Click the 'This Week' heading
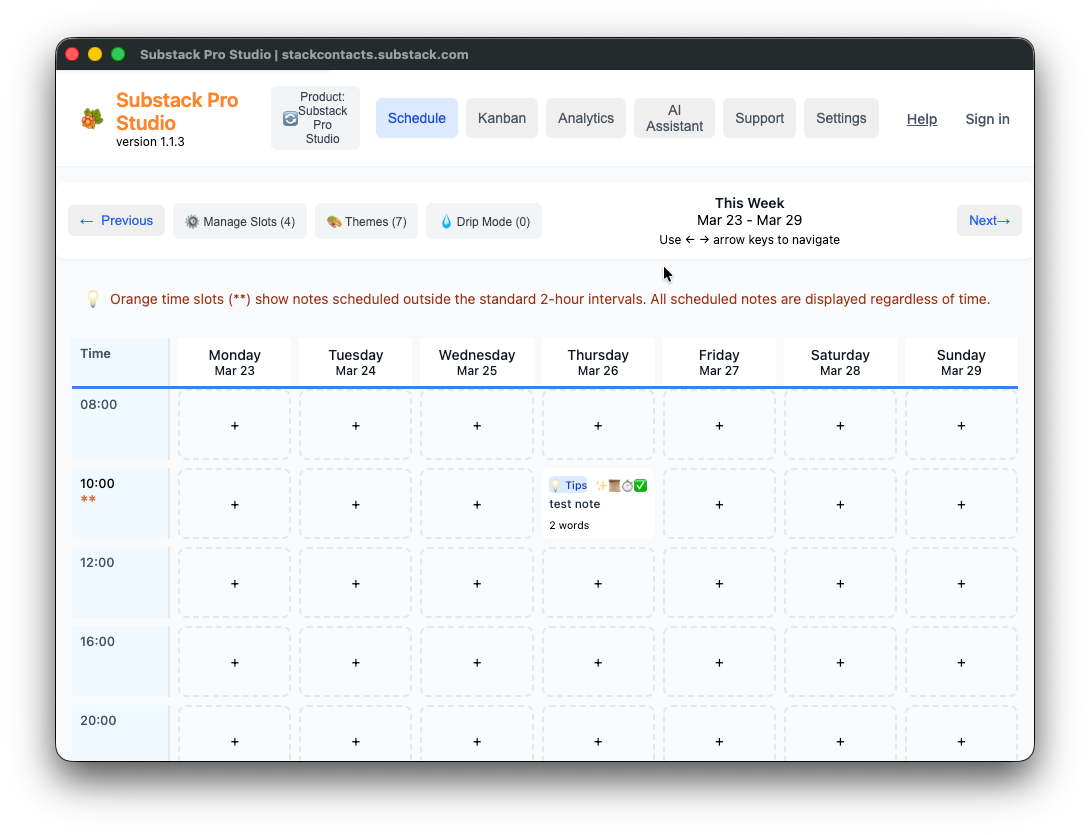The image size is (1090, 835). click(749, 203)
